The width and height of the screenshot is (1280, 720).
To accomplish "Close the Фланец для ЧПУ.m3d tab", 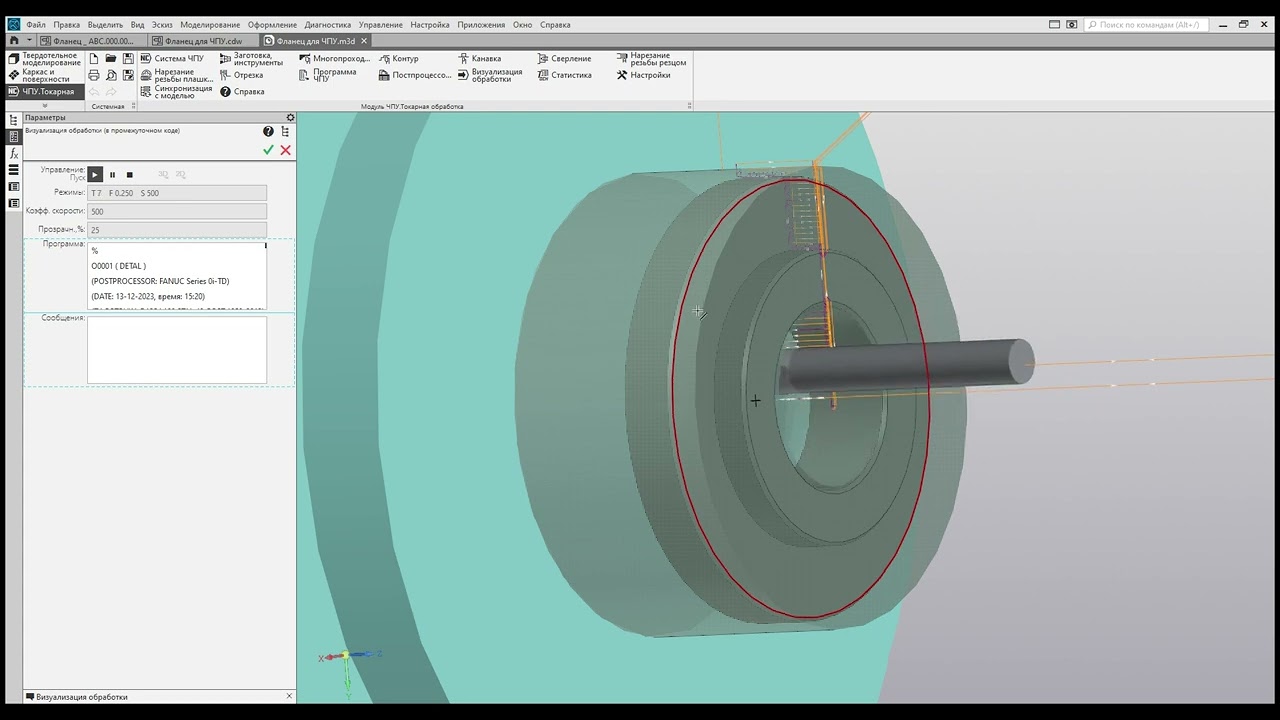I will coord(364,41).
